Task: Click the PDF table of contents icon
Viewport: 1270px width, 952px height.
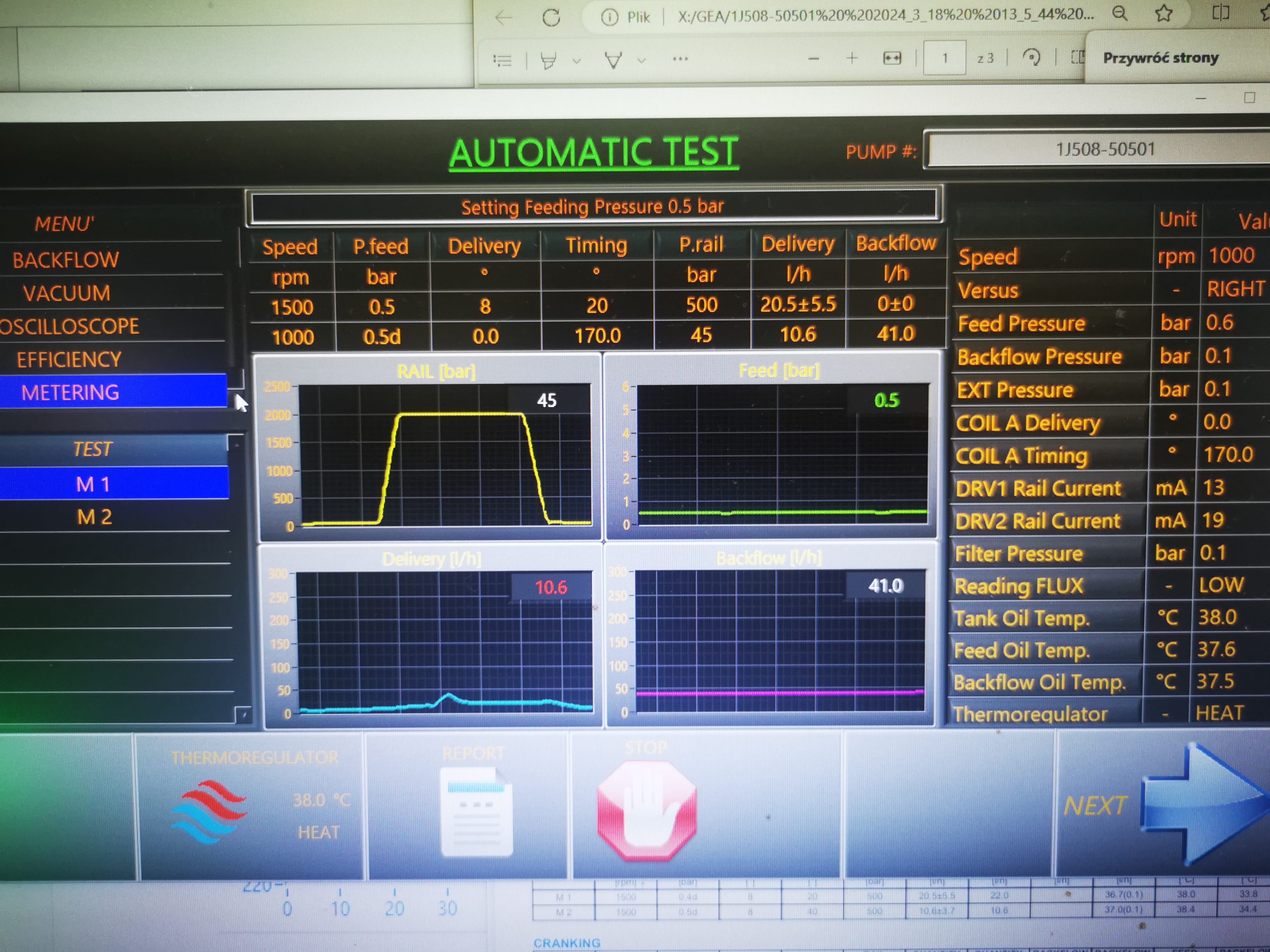Action: click(503, 59)
